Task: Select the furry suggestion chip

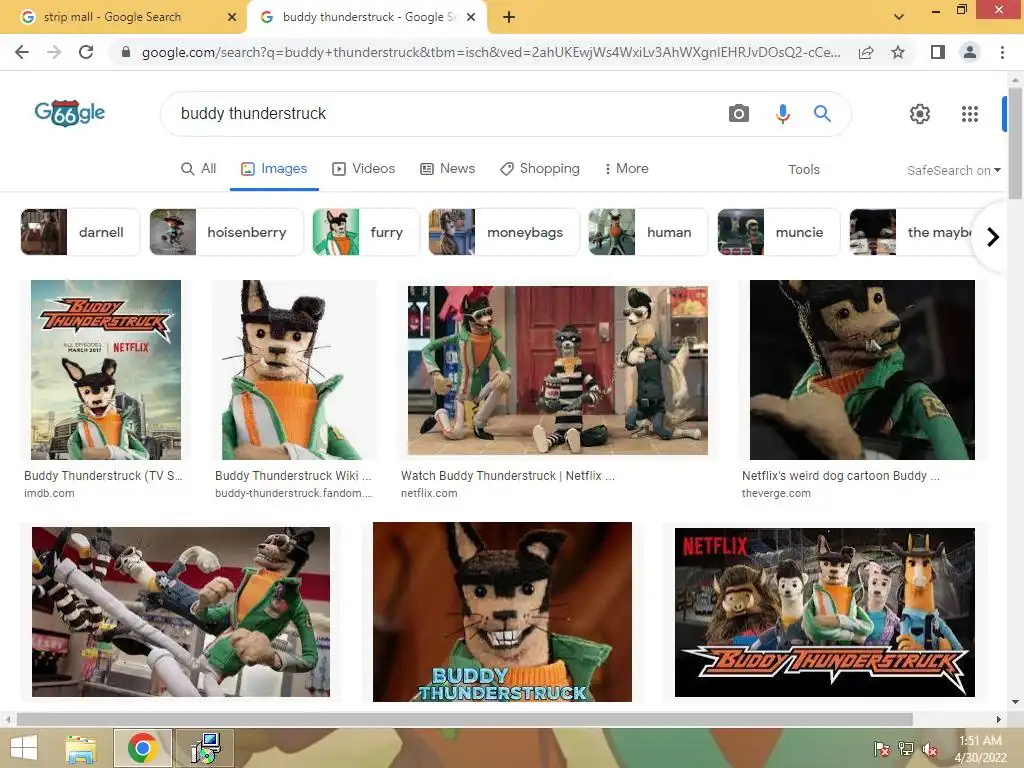Action: 366,232
